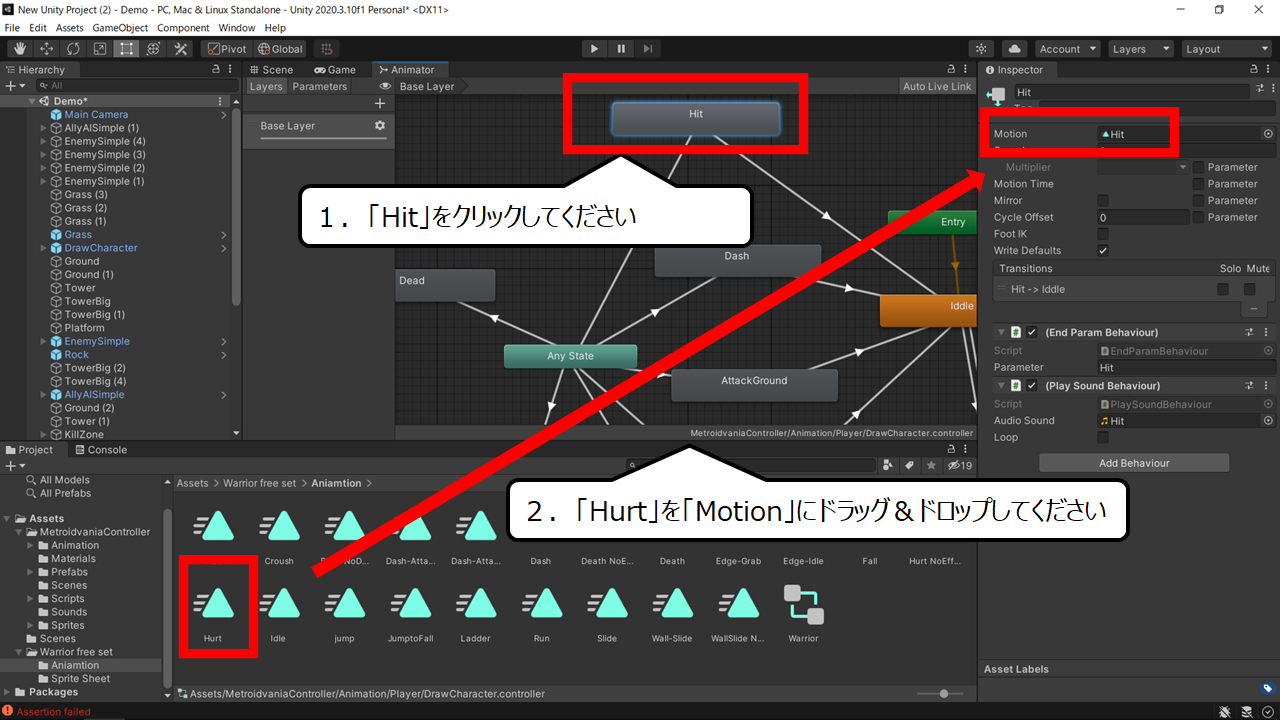Select the Hand tool in toolbar

point(19,48)
